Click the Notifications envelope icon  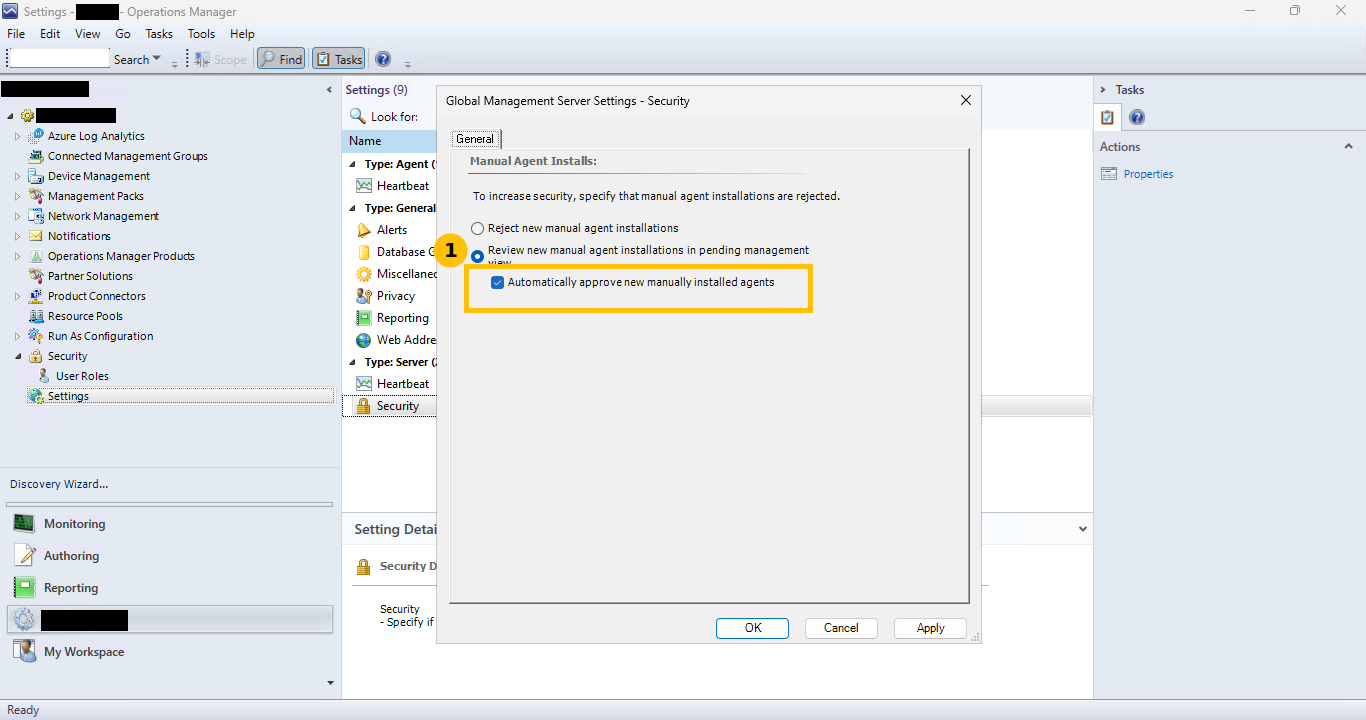(x=36, y=236)
